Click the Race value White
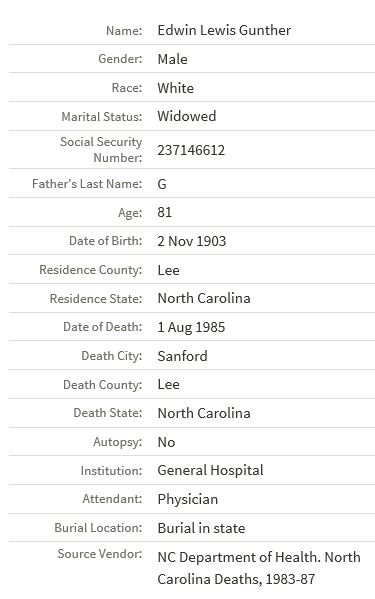Image resolution: width=375 pixels, height=599 pixels. pos(176,88)
